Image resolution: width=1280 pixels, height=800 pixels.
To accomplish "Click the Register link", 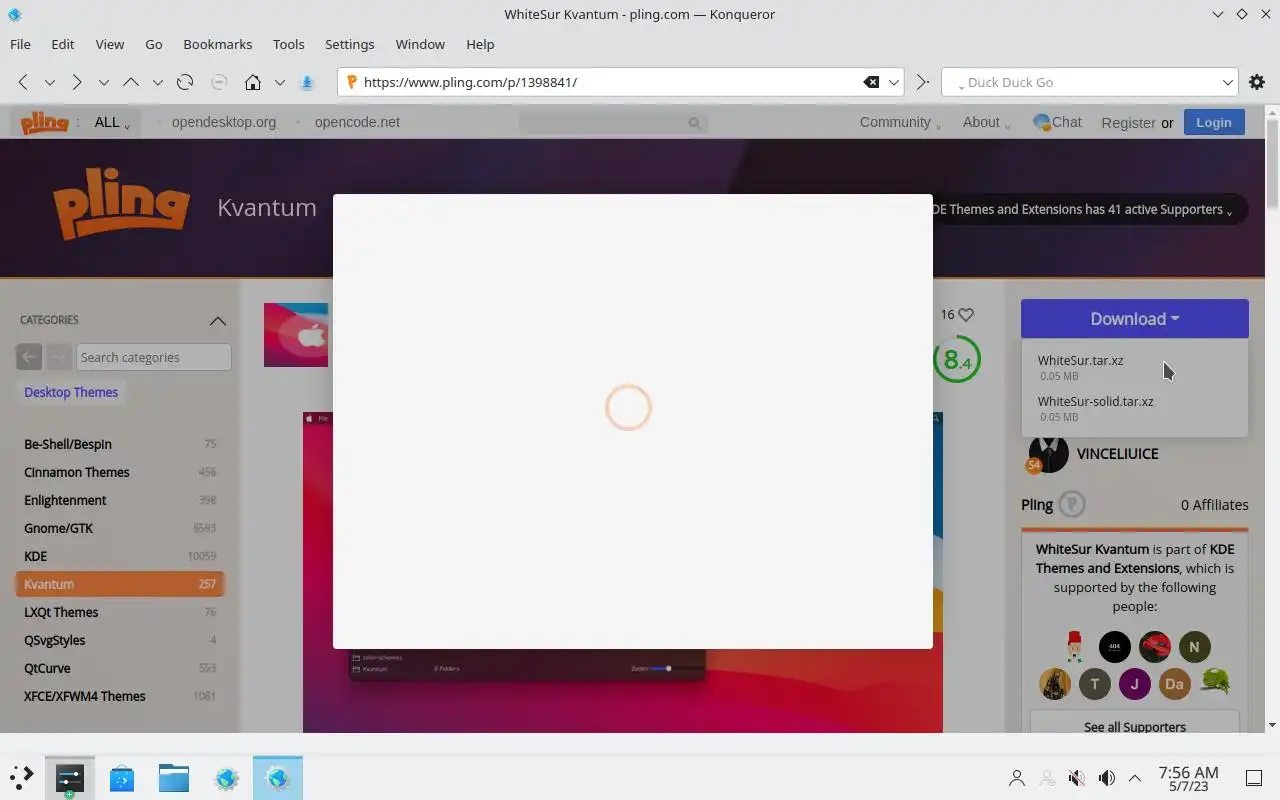I will click(1128, 122).
